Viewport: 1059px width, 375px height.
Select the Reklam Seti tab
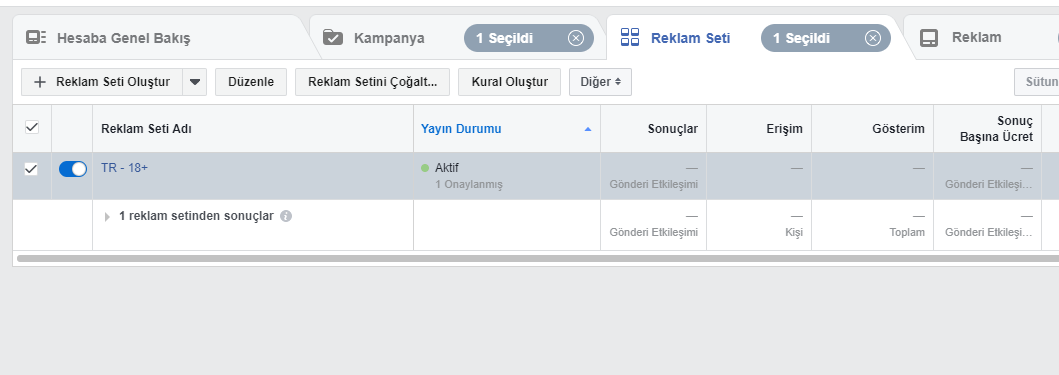point(690,38)
